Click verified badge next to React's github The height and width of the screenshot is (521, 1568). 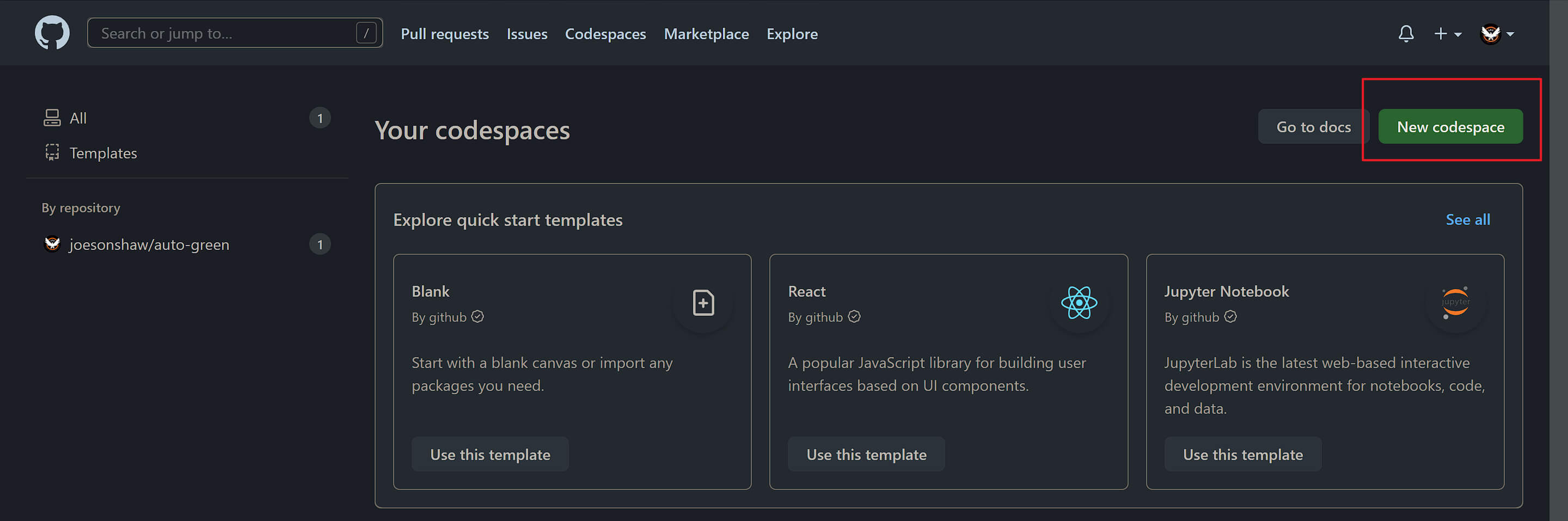853,316
